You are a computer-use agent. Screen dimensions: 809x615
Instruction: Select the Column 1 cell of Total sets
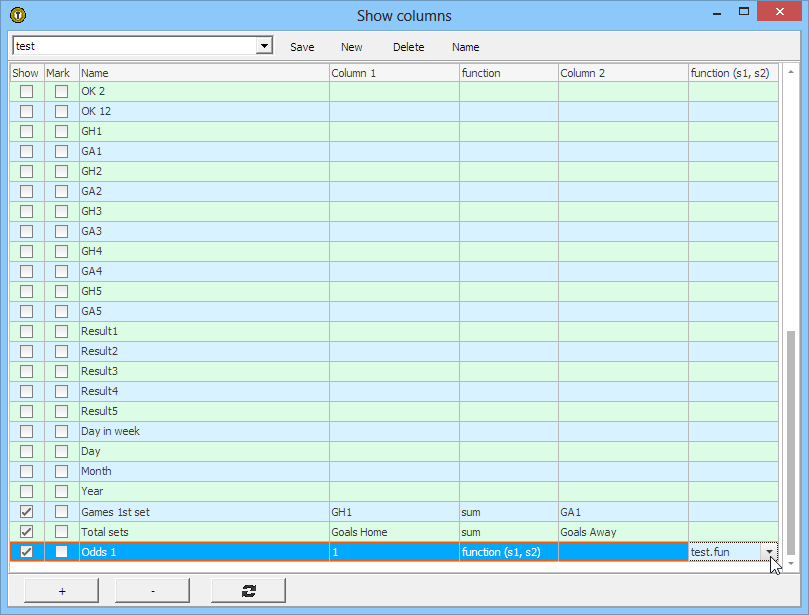(394, 532)
